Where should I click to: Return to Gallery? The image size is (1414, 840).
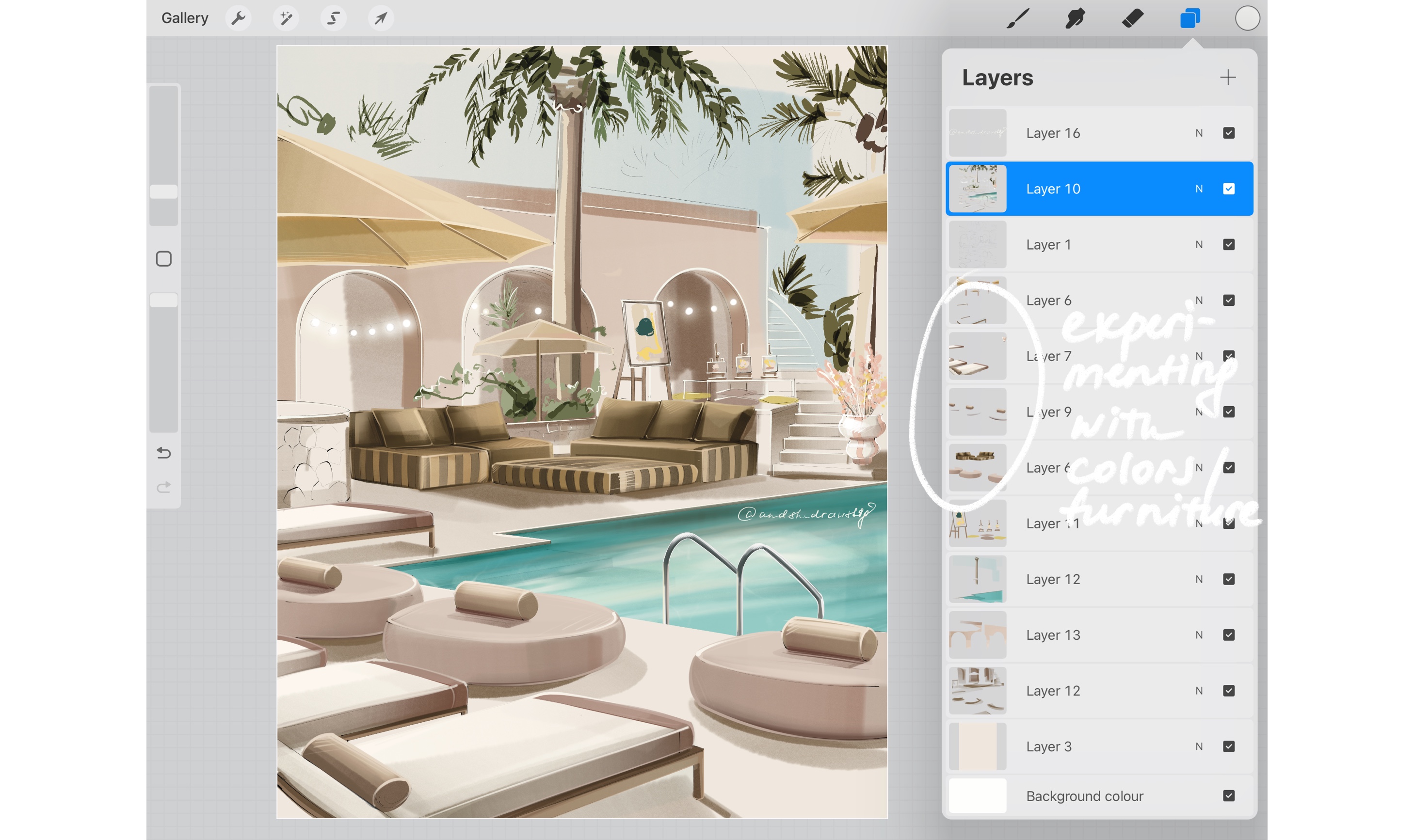click(185, 18)
